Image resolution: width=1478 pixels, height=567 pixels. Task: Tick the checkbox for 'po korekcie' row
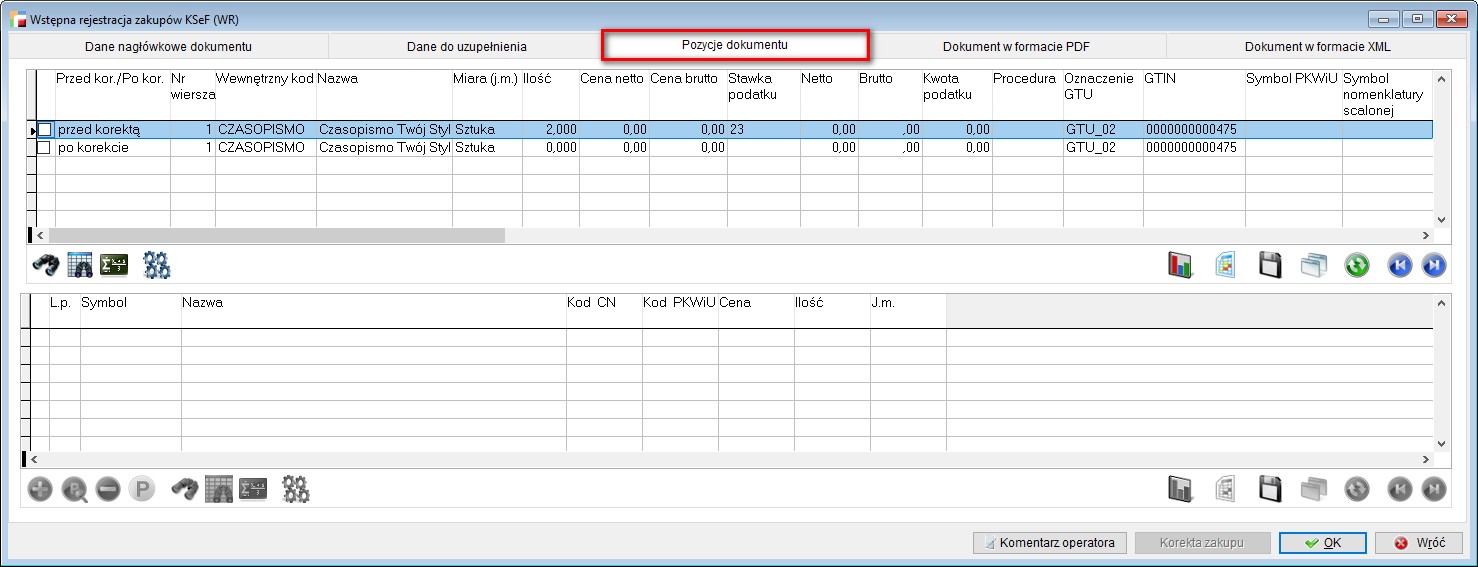(x=44, y=148)
